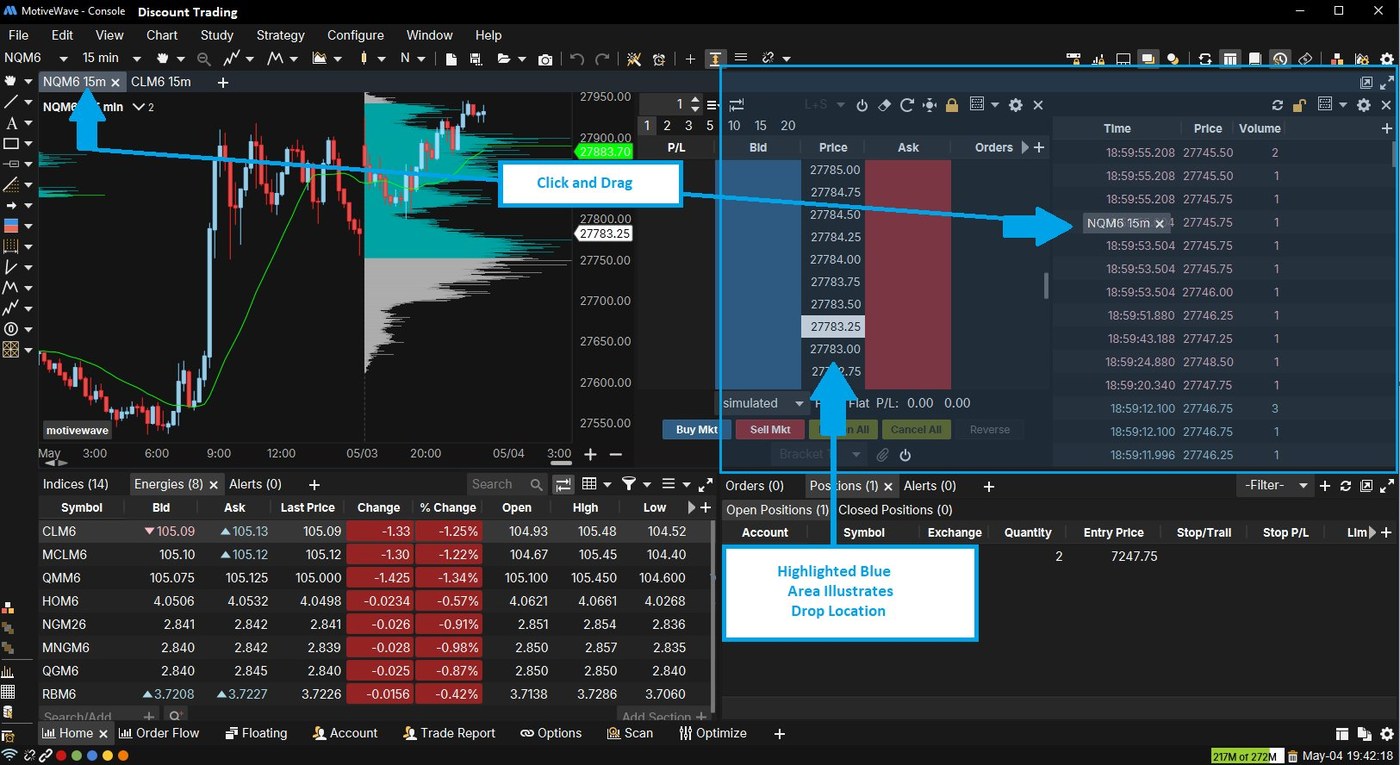Toggle the highlighted clock button in top toolbar
This screenshot has height=765, width=1400.
1280,59
